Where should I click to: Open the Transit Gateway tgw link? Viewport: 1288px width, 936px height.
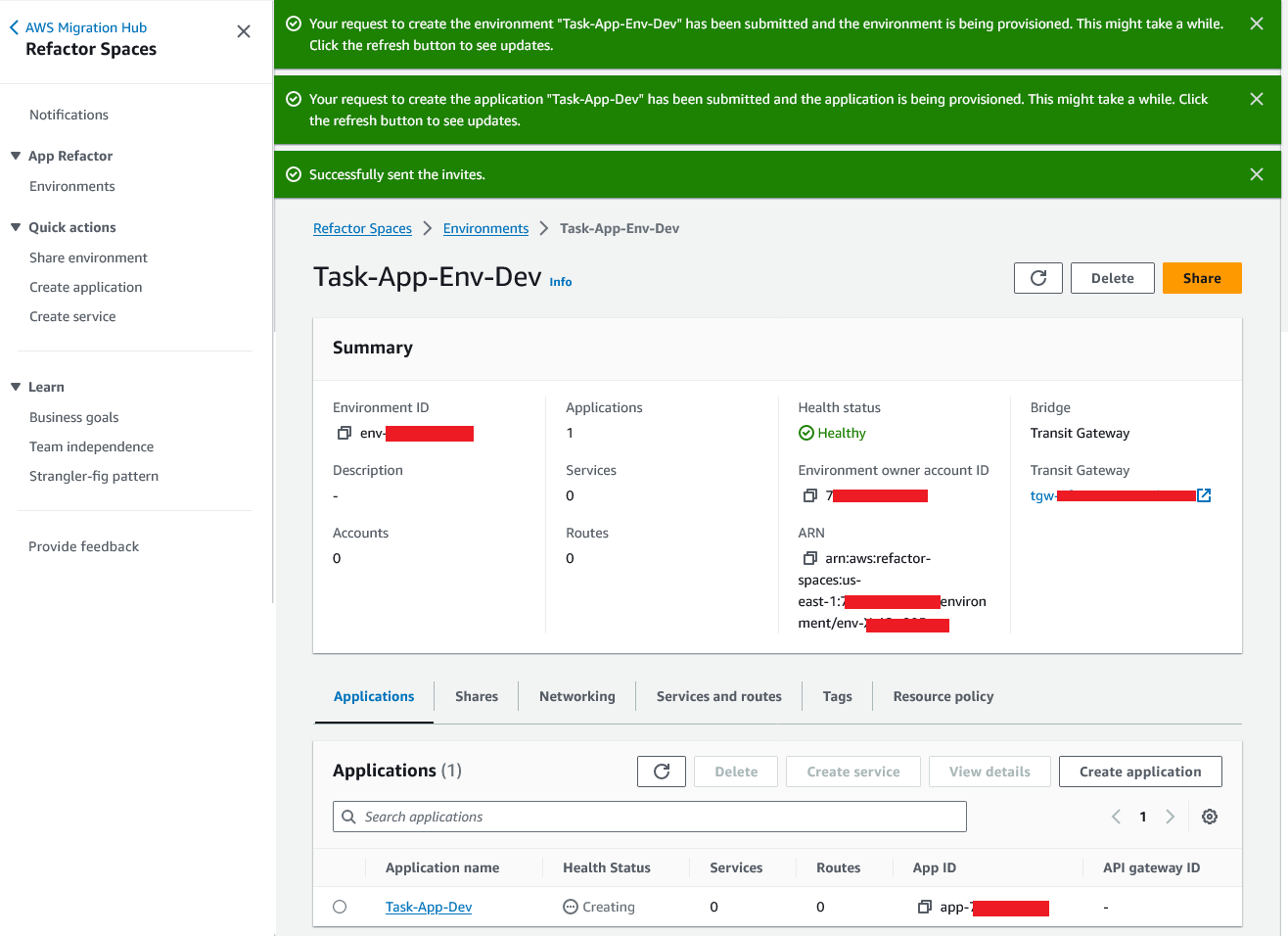1121,495
